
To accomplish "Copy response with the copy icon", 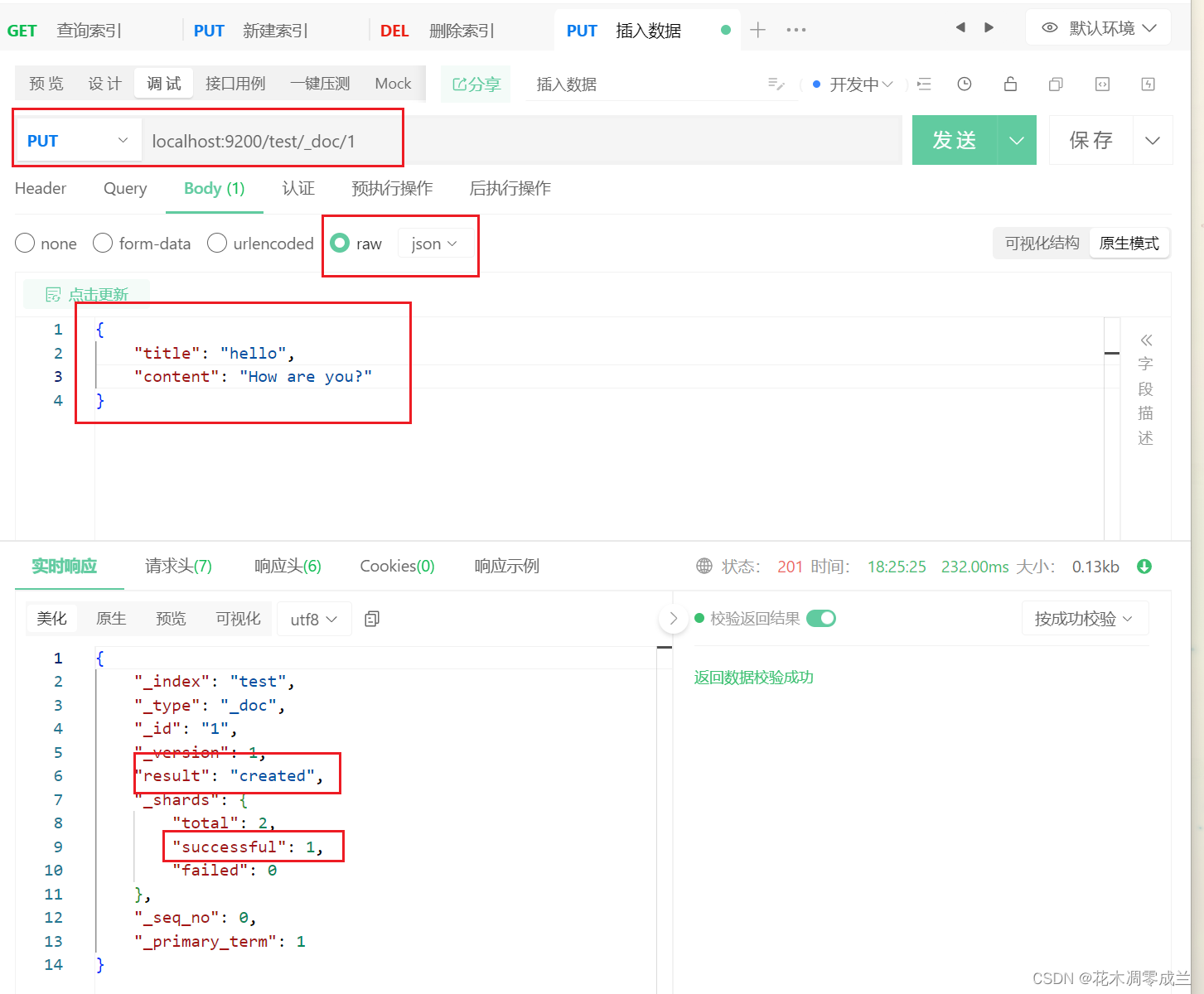I will point(372,619).
